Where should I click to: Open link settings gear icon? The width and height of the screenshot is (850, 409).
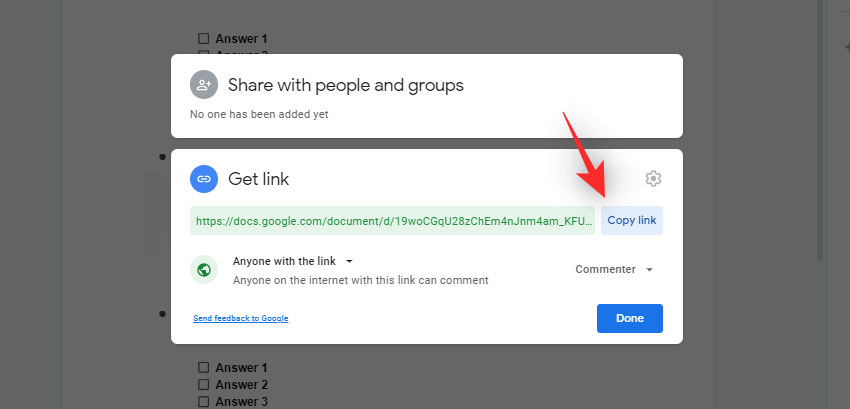pyautogui.click(x=653, y=178)
